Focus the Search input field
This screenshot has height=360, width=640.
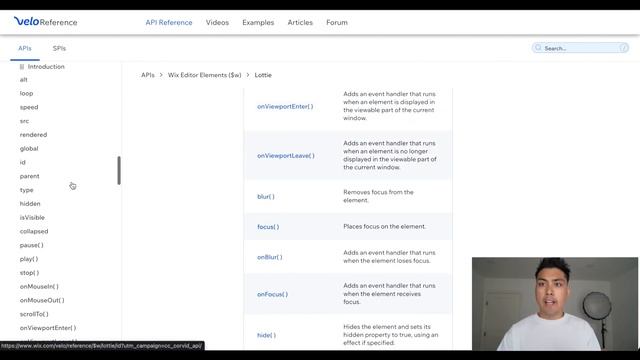[580, 48]
